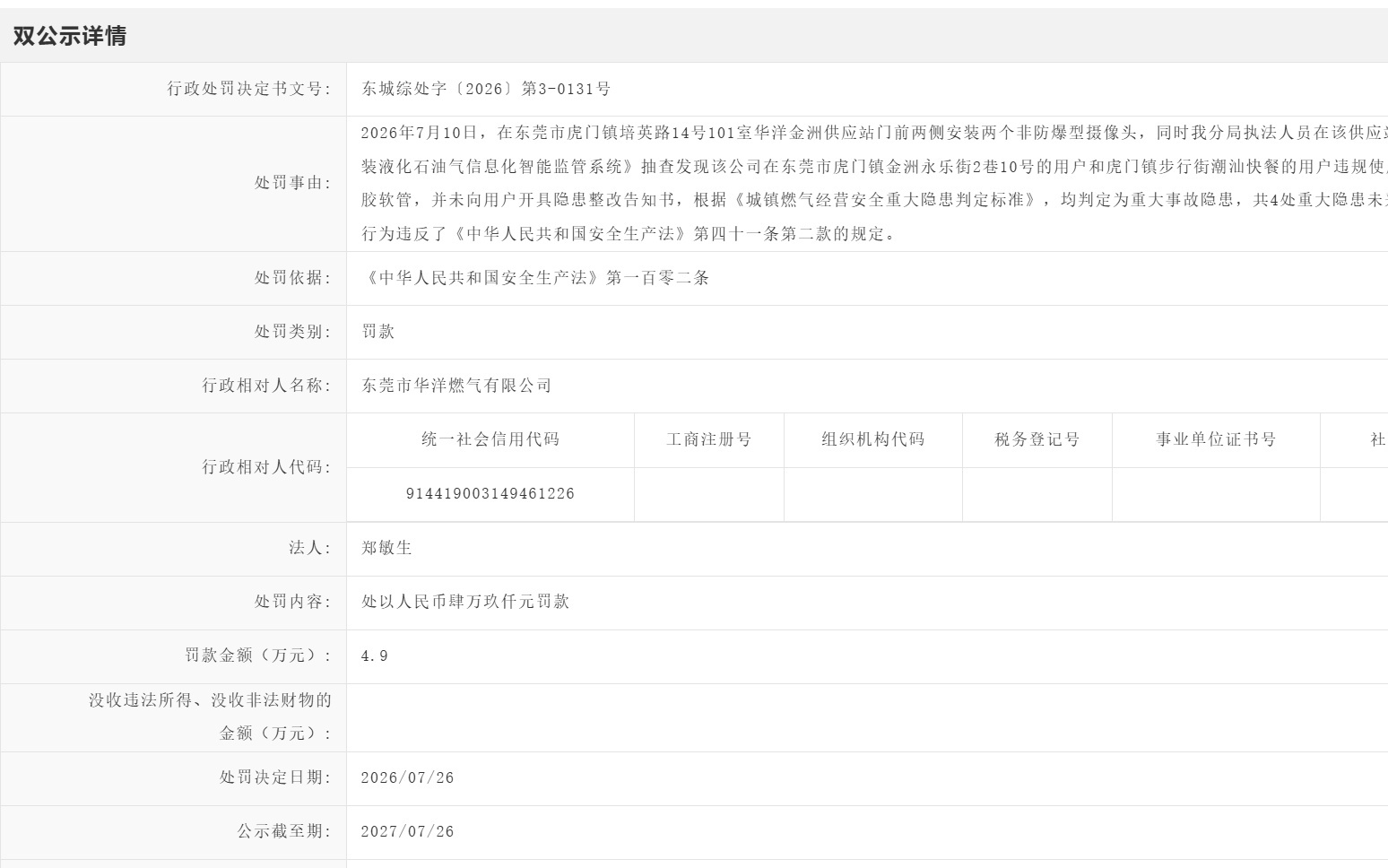The height and width of the screenshot is (868, 1388).
Task: Click the line starting 装液化石油气信息化智能监管系统
Action: [874, 167]
